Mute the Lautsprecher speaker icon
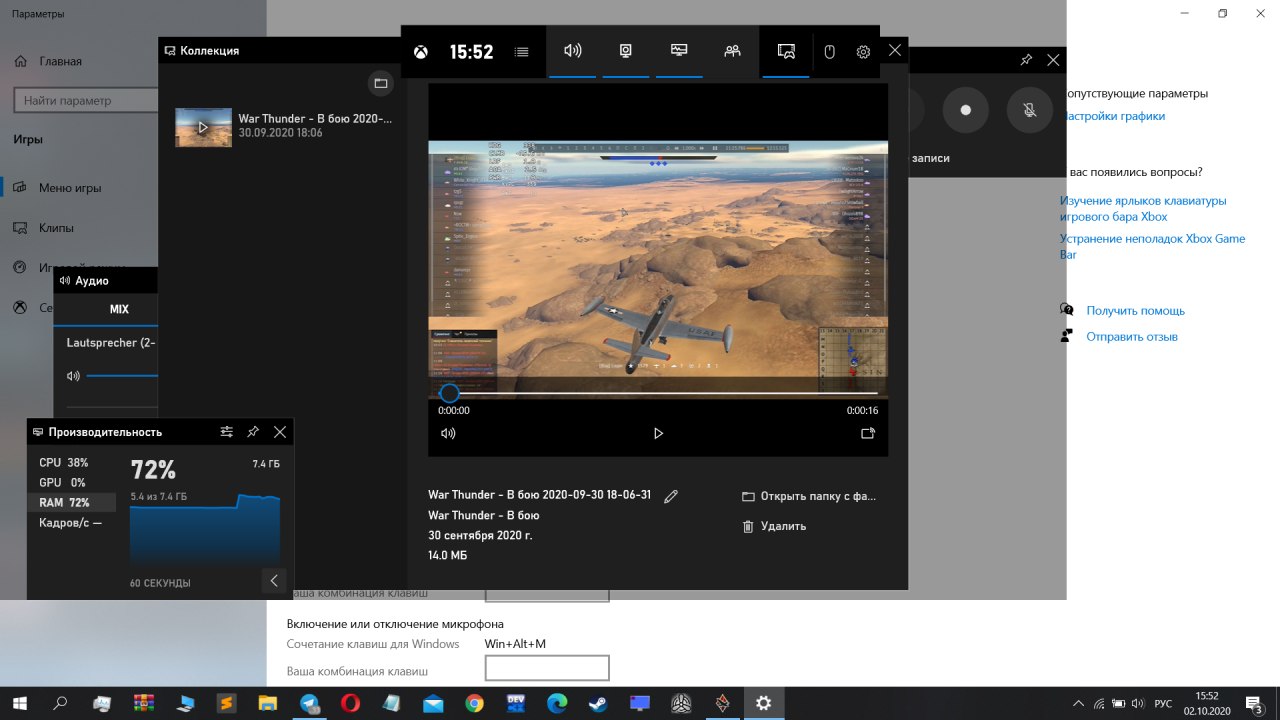This screenshot has width=1280, height=720. [x=73, y=376]
